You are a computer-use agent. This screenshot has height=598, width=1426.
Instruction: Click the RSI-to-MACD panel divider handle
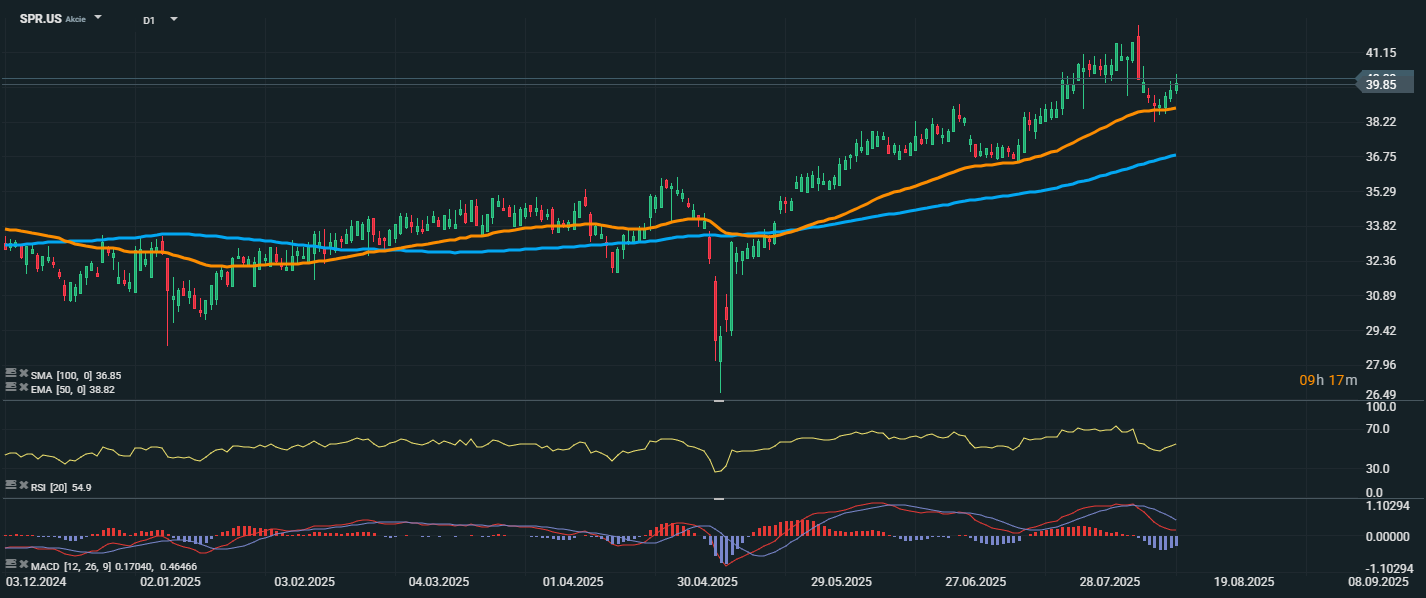tap(718, 497)
